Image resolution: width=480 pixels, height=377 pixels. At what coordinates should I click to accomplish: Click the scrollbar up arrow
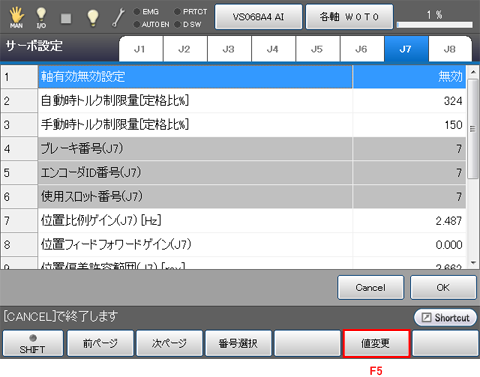(x=473, y=72)
